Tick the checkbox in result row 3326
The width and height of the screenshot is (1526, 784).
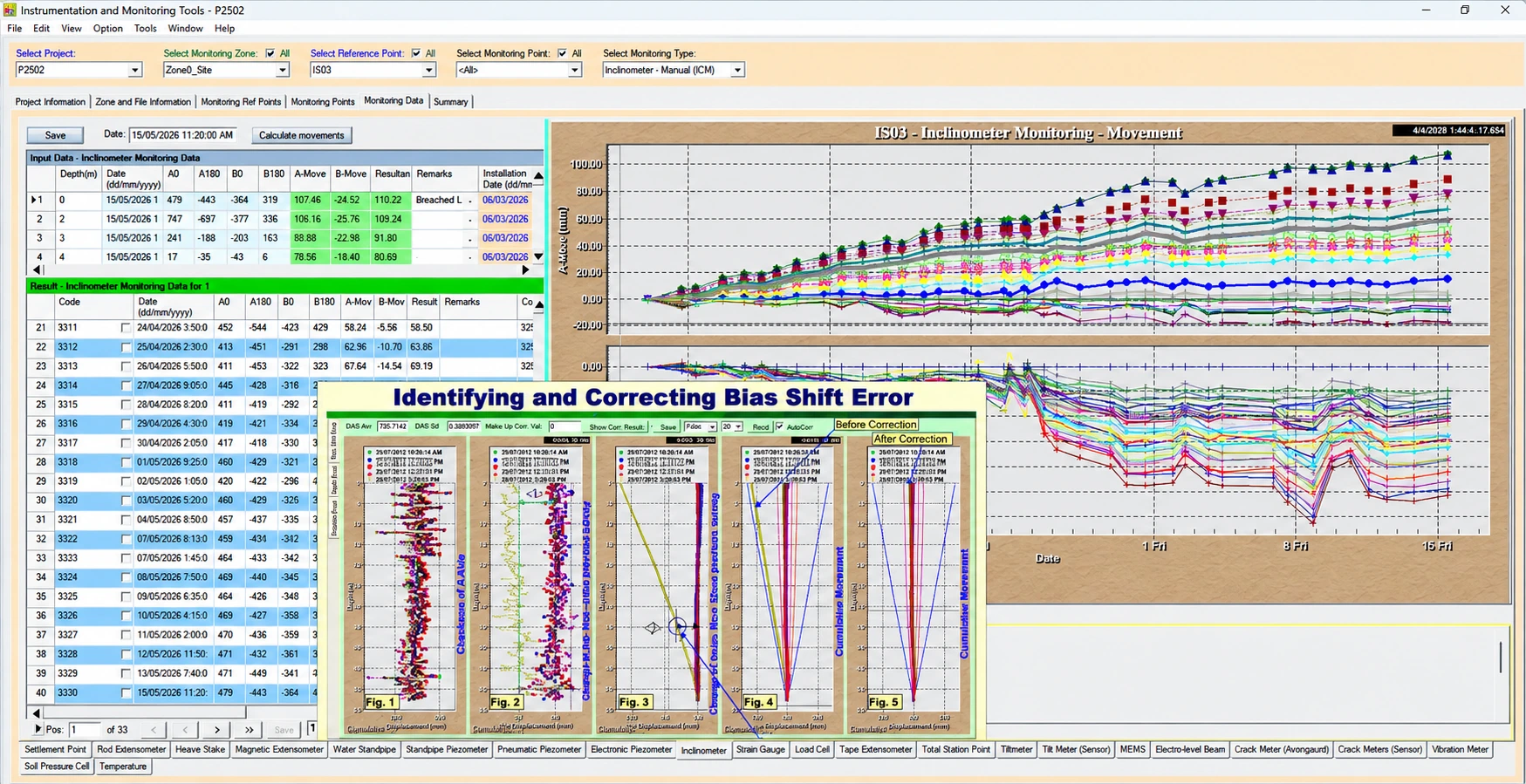point(126,616)
